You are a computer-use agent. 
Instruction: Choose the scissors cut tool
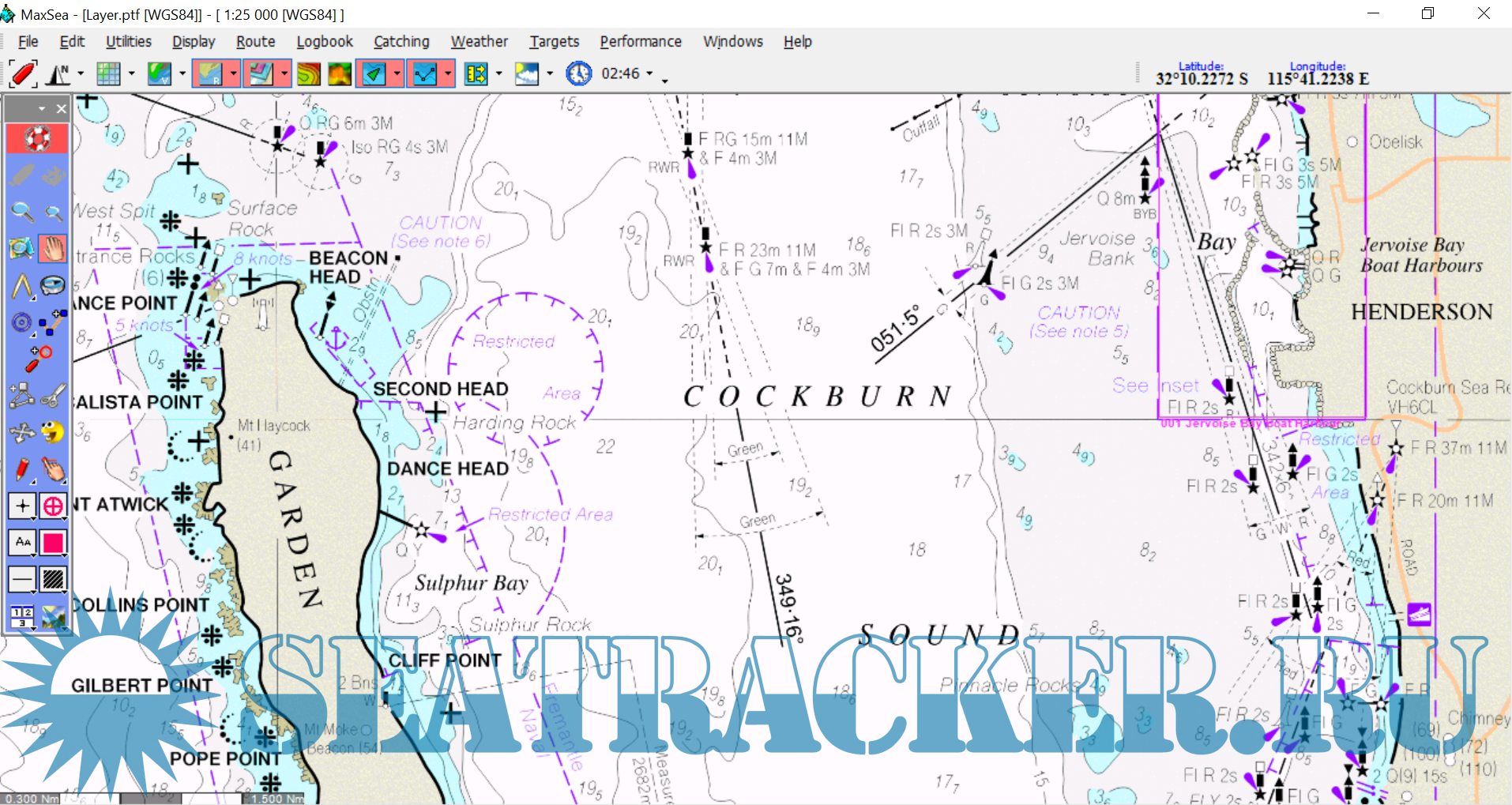point(53,395)
